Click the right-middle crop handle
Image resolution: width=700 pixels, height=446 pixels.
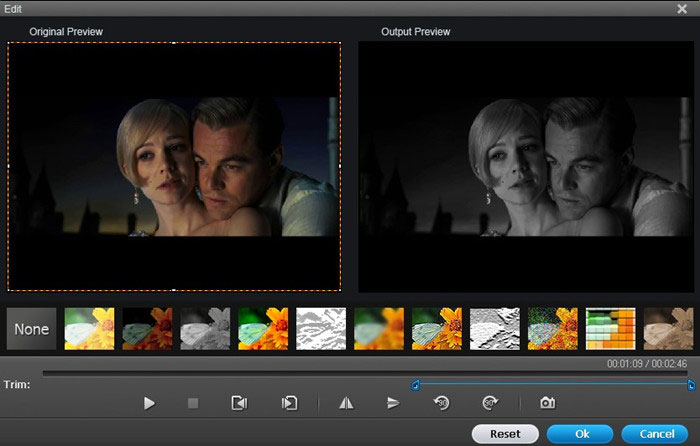341,166
